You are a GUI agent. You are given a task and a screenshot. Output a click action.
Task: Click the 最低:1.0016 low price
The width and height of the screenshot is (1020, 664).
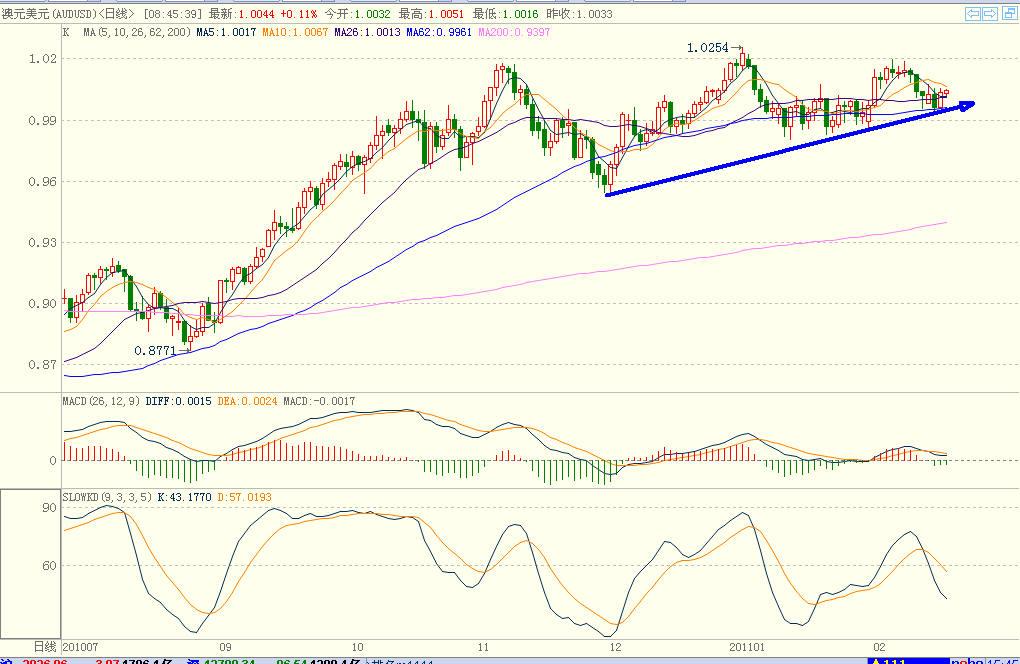click(x=505, y=14)
